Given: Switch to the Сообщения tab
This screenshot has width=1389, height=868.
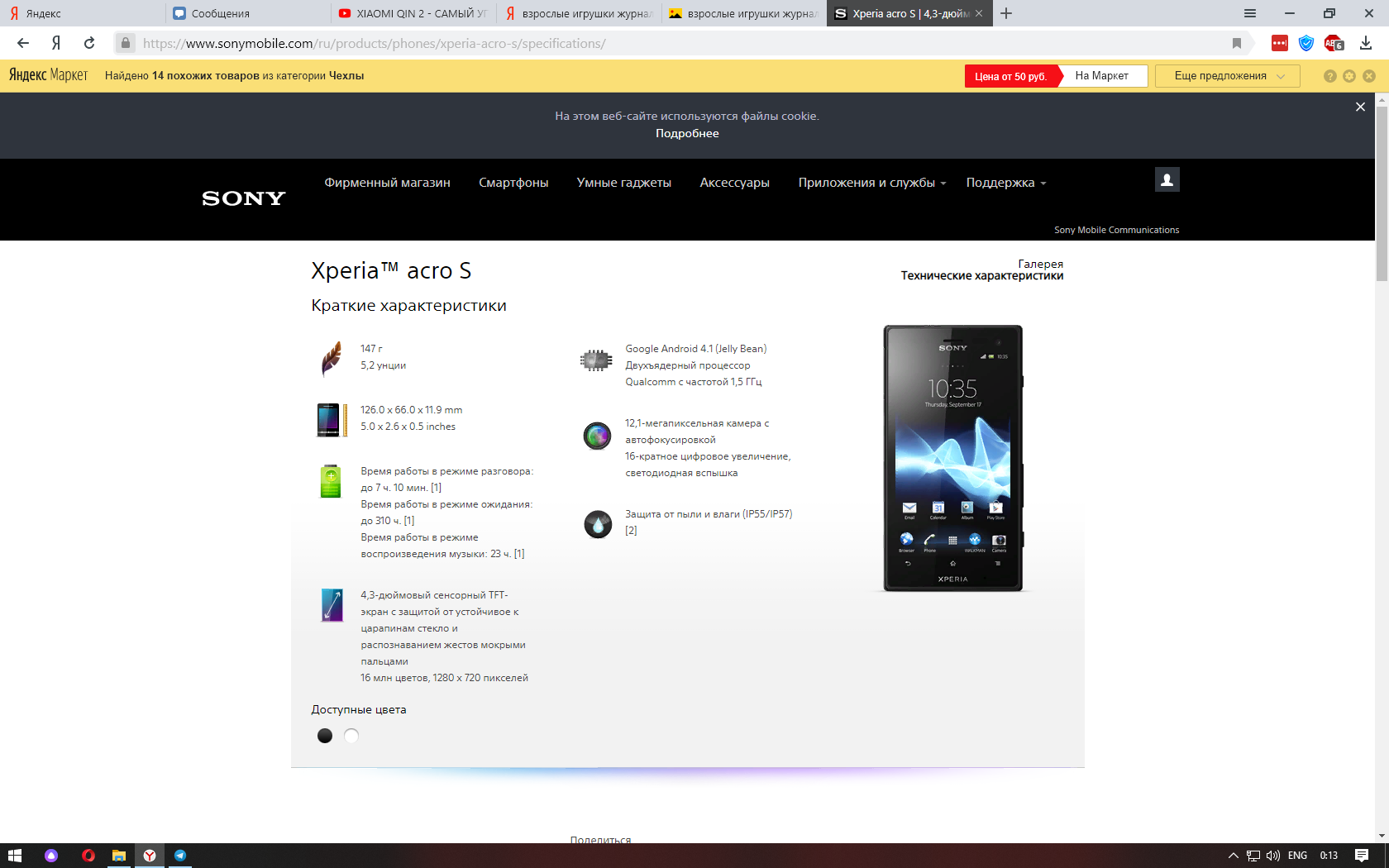Looking at the screenshot, I should click(248, 13).
